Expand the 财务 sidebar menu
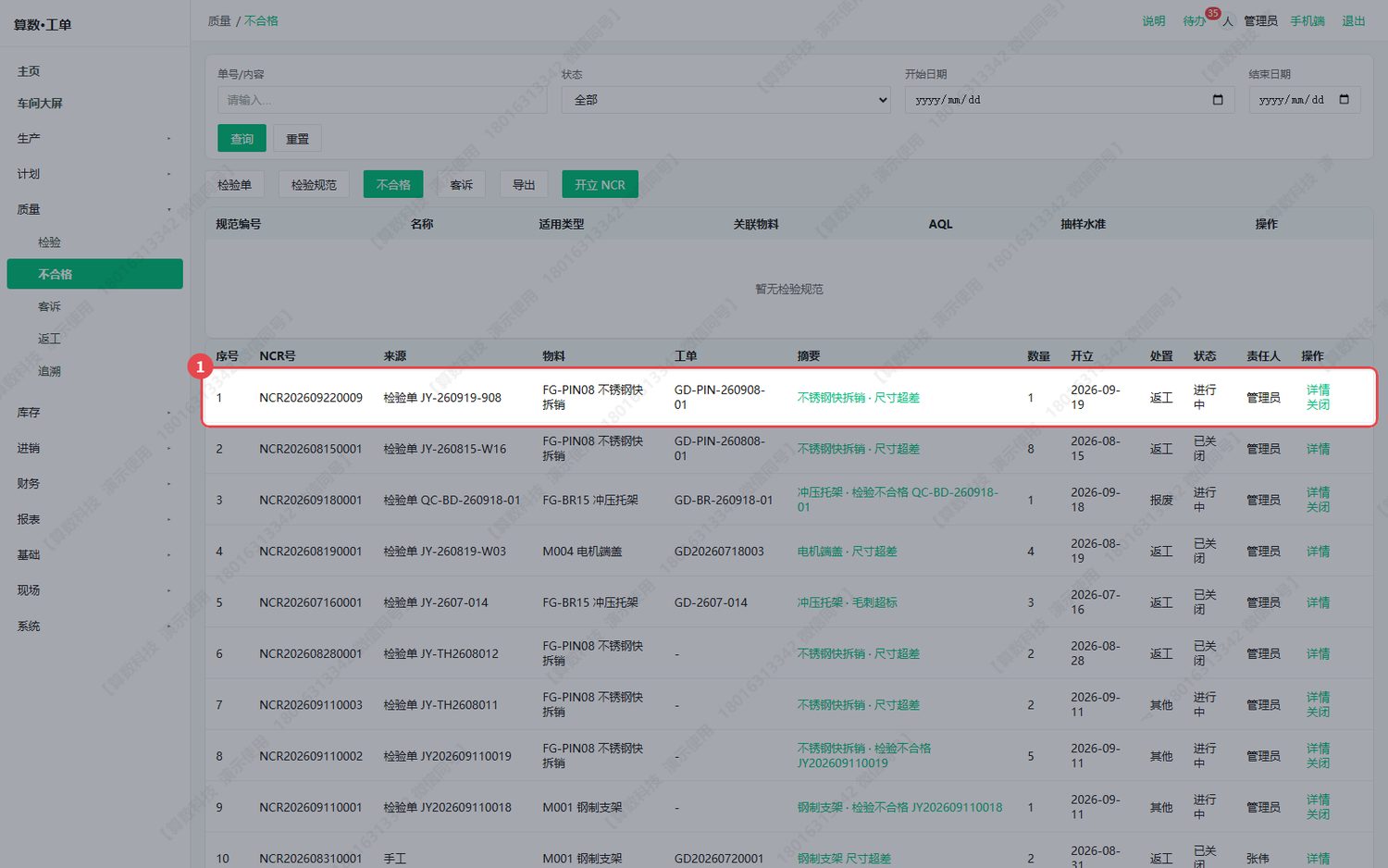The height and width of the screenshot is (868, 1388). pyautogui.click(x=94, y=484)
